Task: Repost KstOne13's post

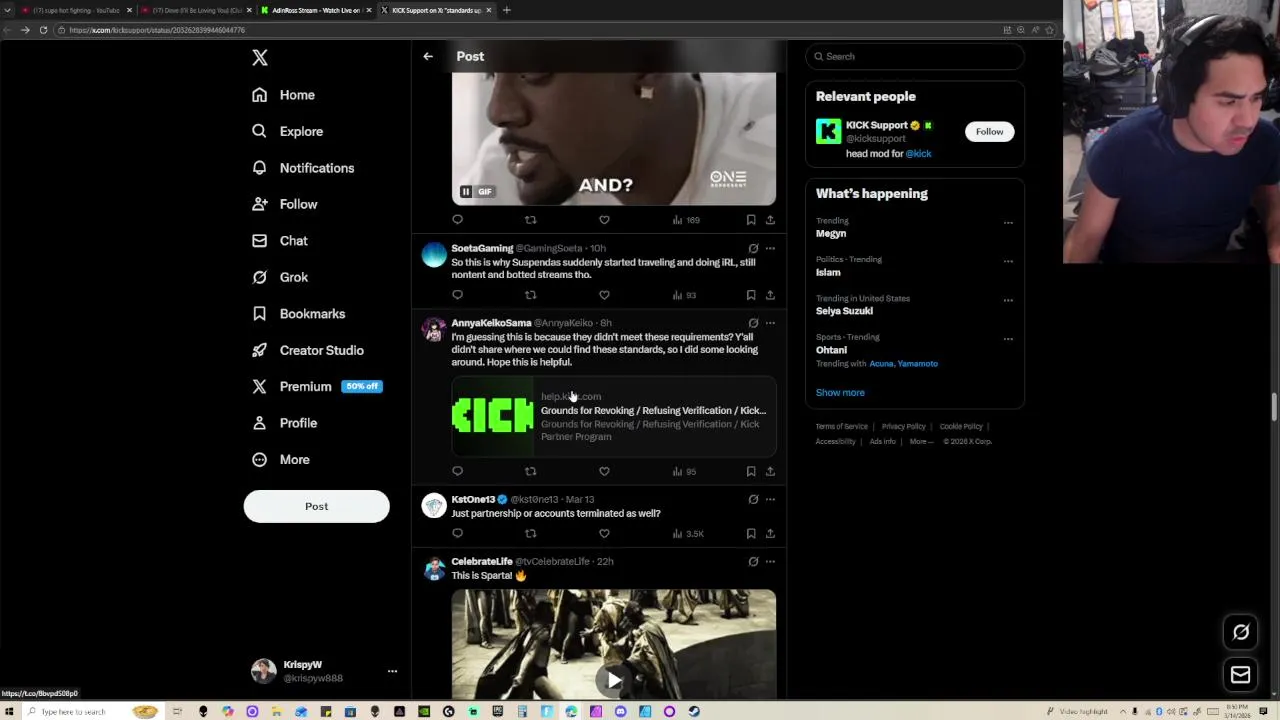Action: pos(531,534)
